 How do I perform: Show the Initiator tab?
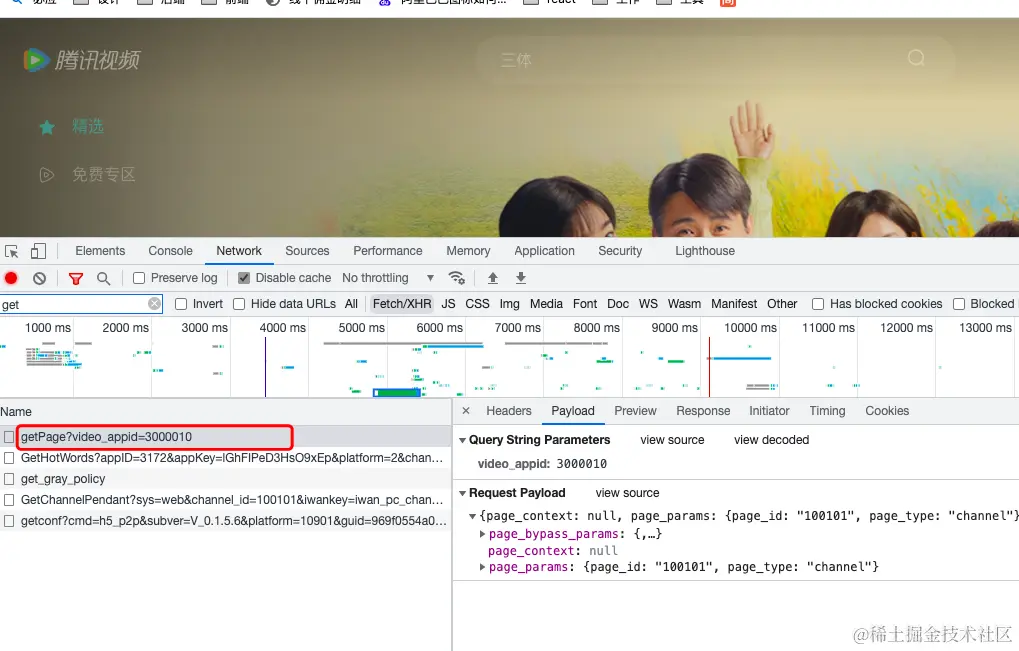click(769, 411)
